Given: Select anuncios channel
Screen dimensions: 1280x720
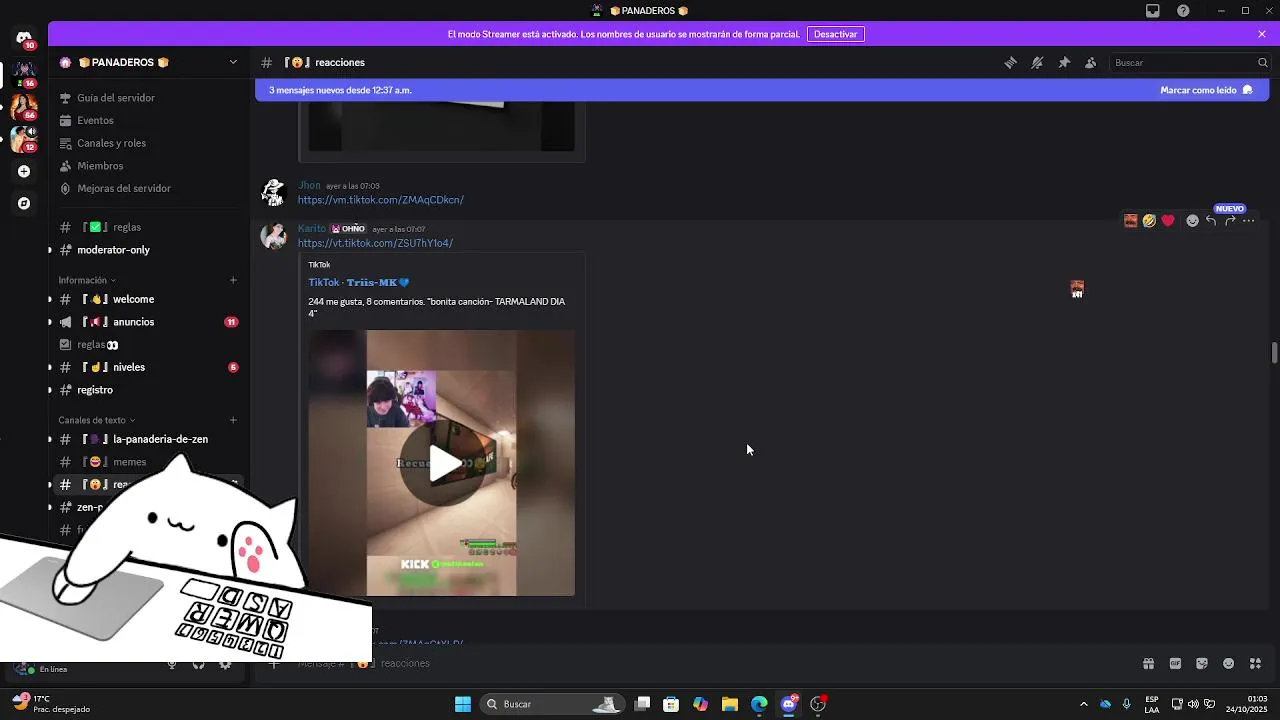Looking at the screenshot, I should 147,322.
